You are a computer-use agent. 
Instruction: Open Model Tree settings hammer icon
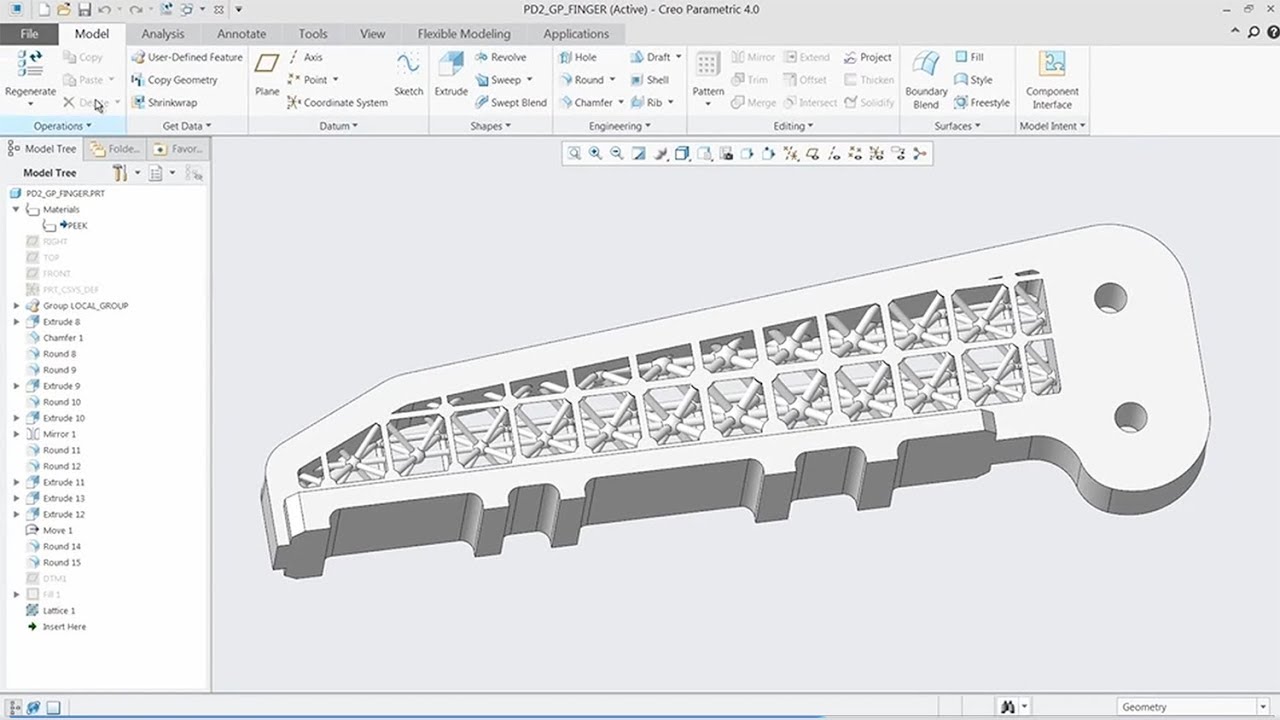coord(120,173)
